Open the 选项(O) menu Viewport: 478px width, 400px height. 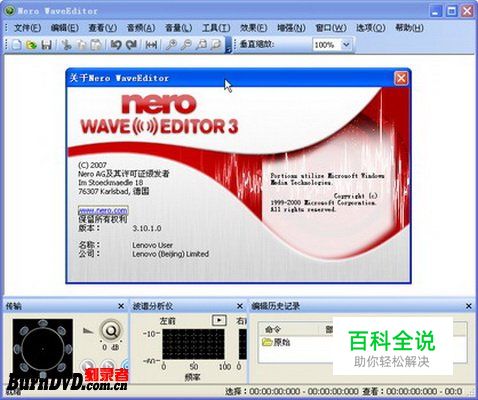tap(371, 28)
